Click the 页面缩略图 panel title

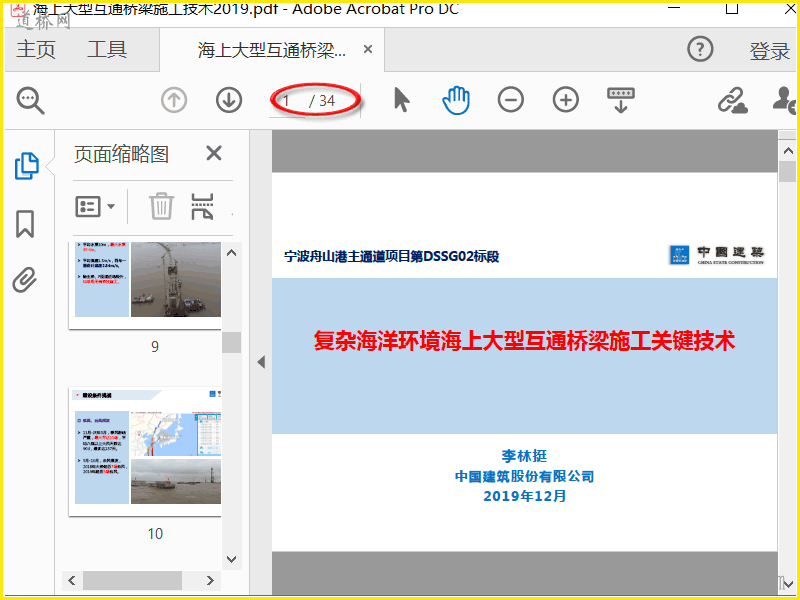(x=121, y=154)
